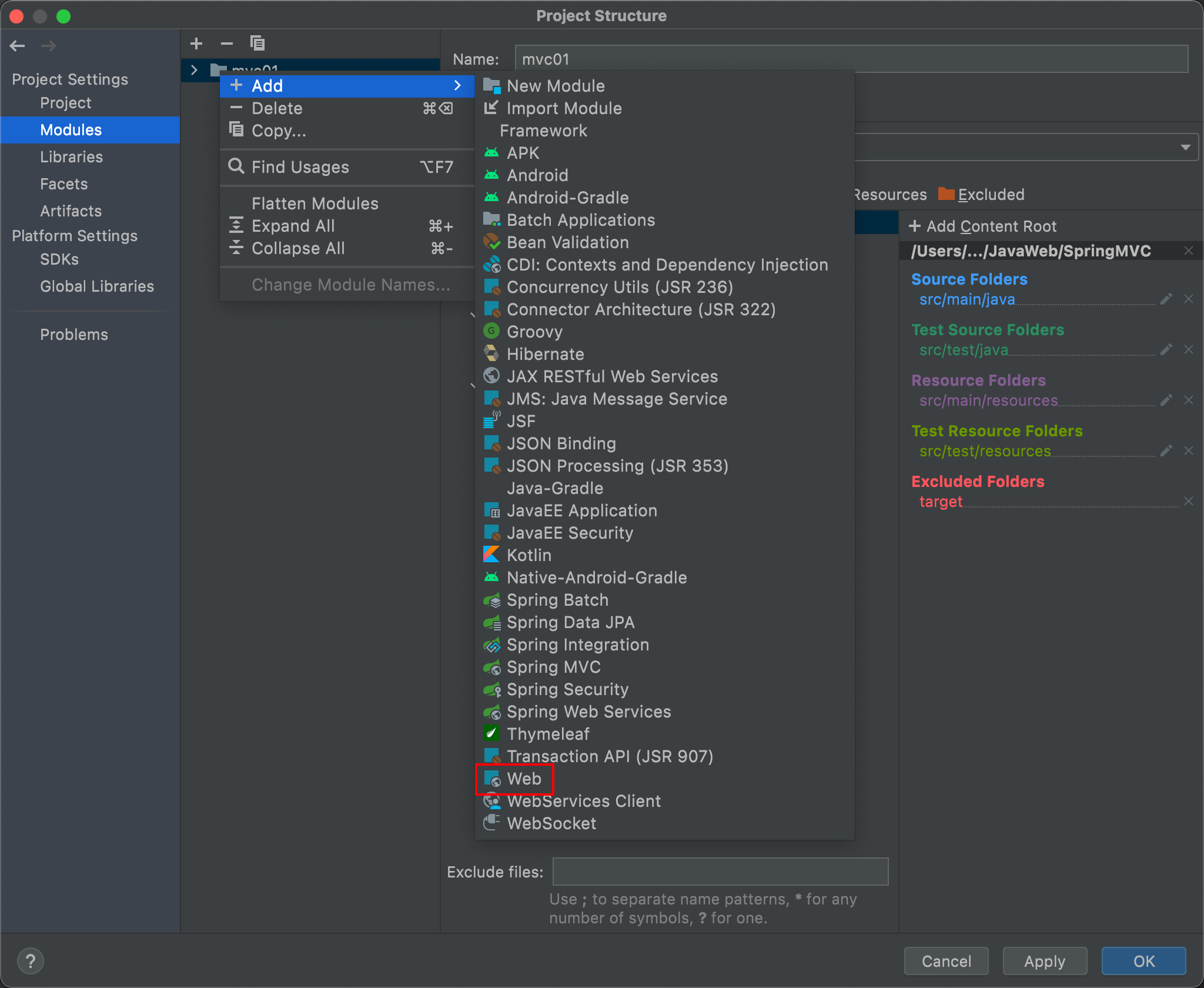Remove SpringMVC content root with X
1204x988 pixels.
(1189, 251)
